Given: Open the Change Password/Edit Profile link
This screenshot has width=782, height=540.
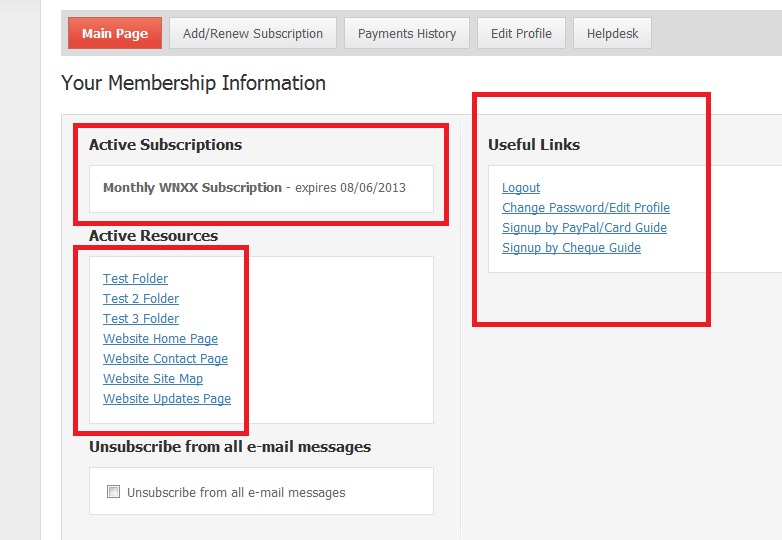Looking at the screenshot, I should (586, 208).
